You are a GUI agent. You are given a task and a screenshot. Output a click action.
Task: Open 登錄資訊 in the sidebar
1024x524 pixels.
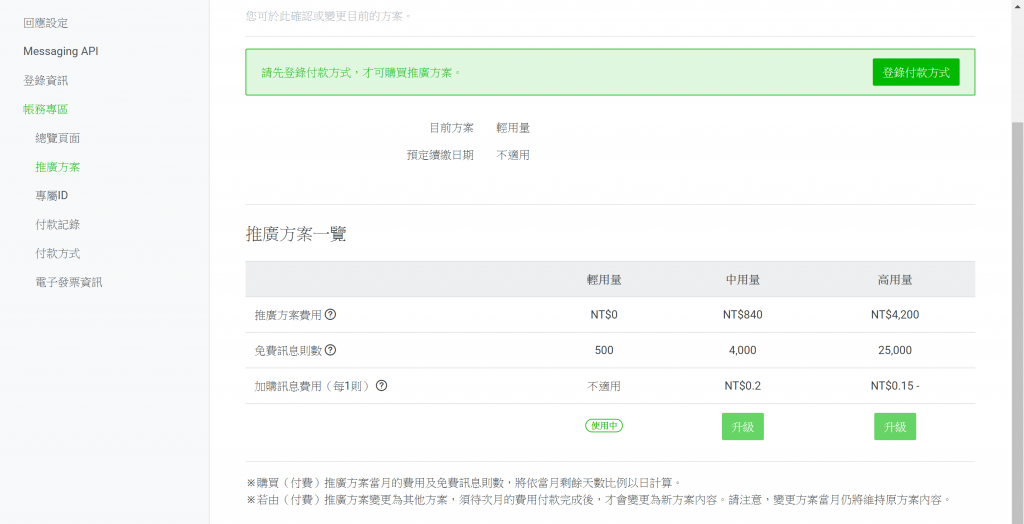[x=46, y=81]
